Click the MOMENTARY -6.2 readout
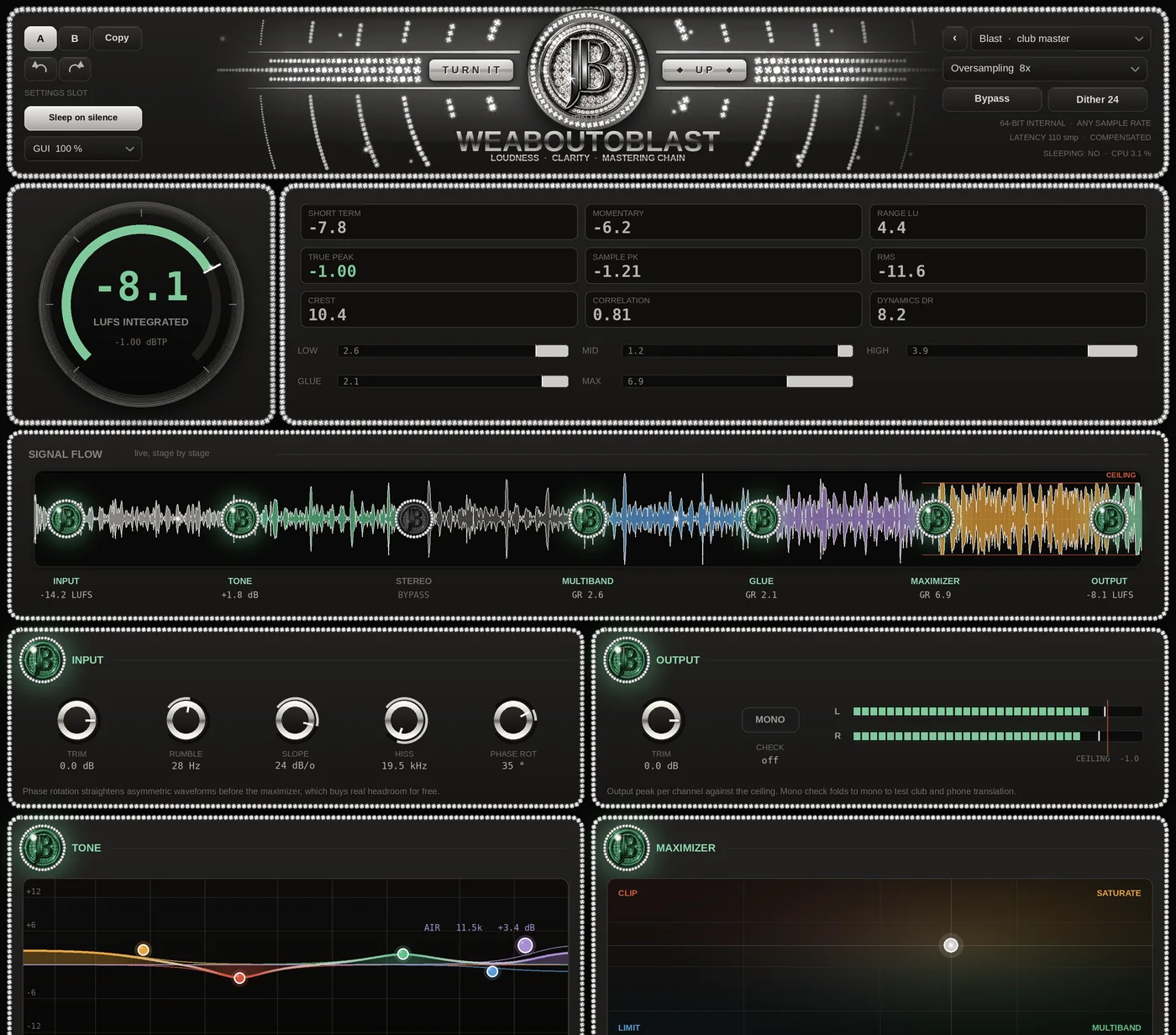The width and height of the screenshot is (1176, 1035). click(723, 222)
